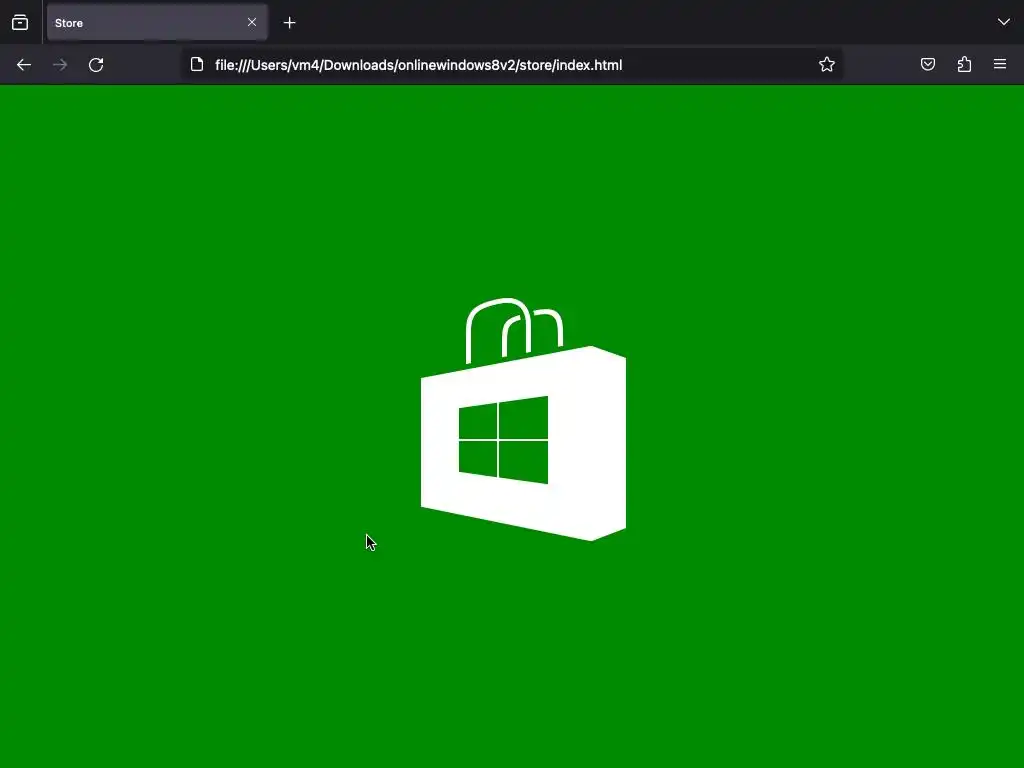Click the address bar URL field

[511, 65]
